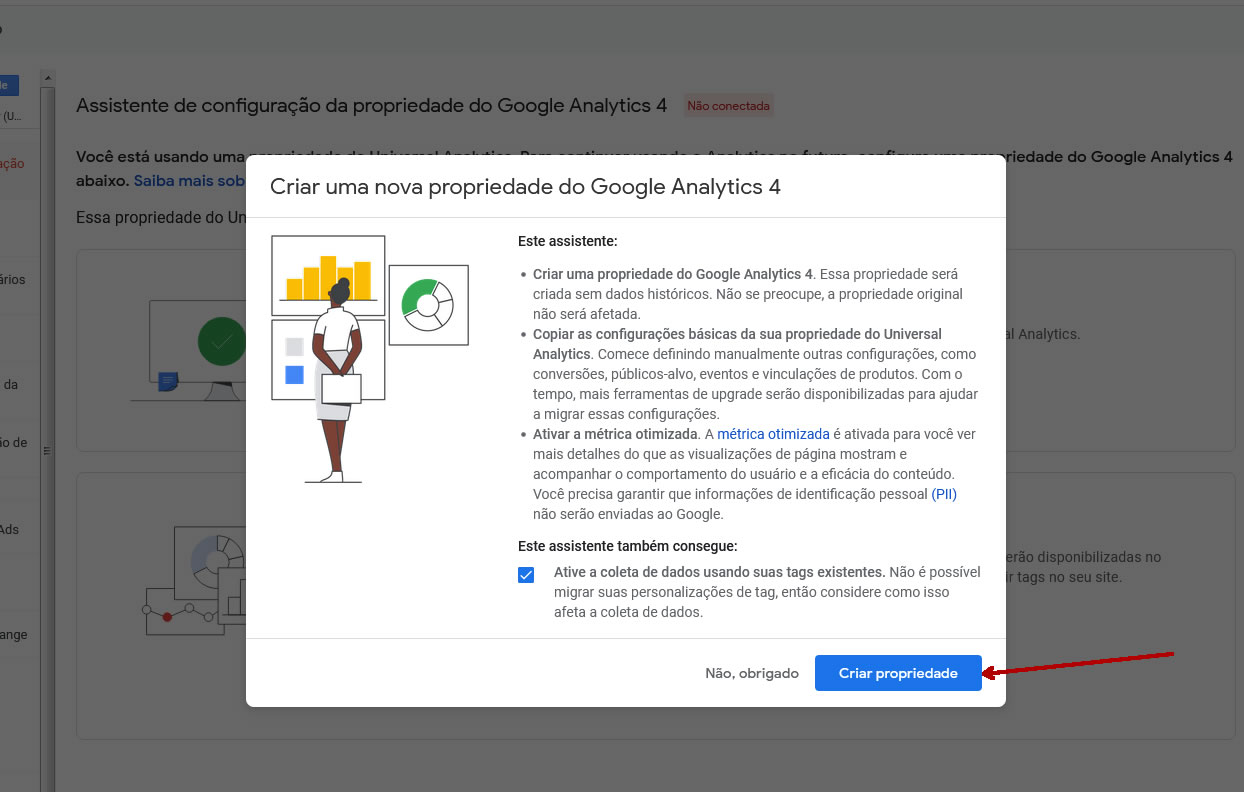
Task: Click the green checkmark monitor icon
Action: click(221, 341)
